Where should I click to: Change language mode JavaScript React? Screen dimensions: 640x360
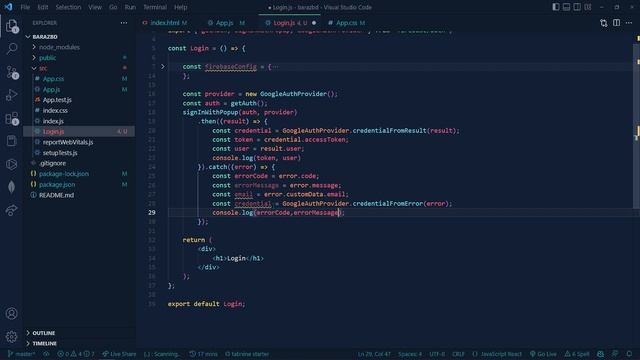[x=497, y=354]
